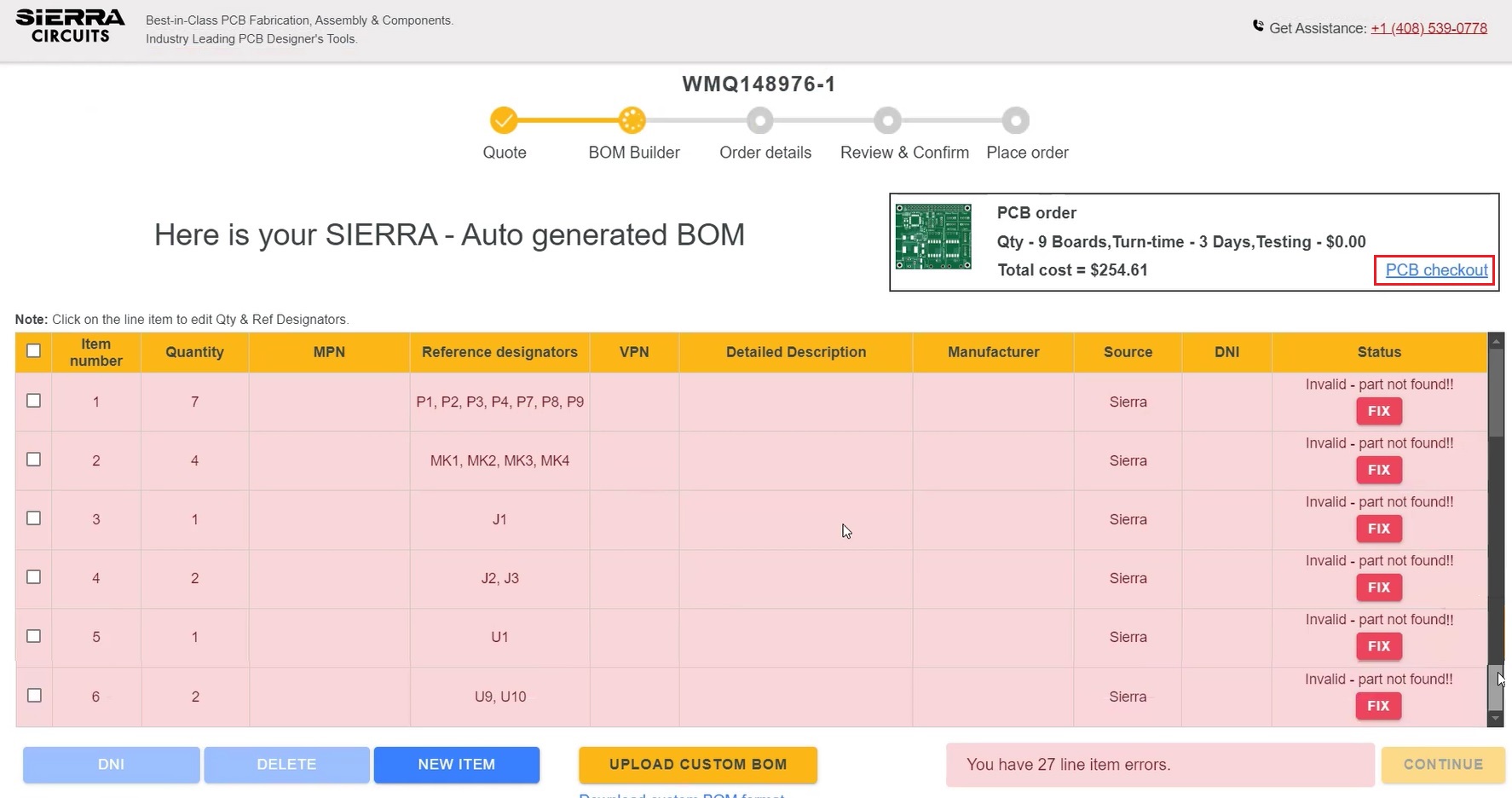Click the Source column header
1512x798 pixels.
point(1128,352)
